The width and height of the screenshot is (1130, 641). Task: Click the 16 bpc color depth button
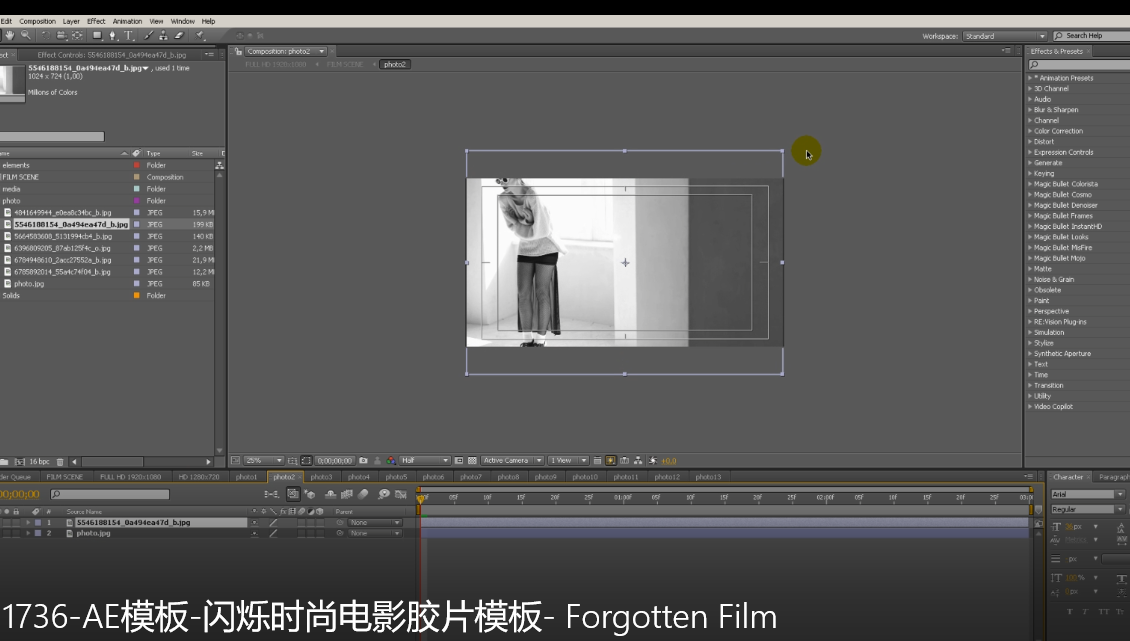pos(40,461)
